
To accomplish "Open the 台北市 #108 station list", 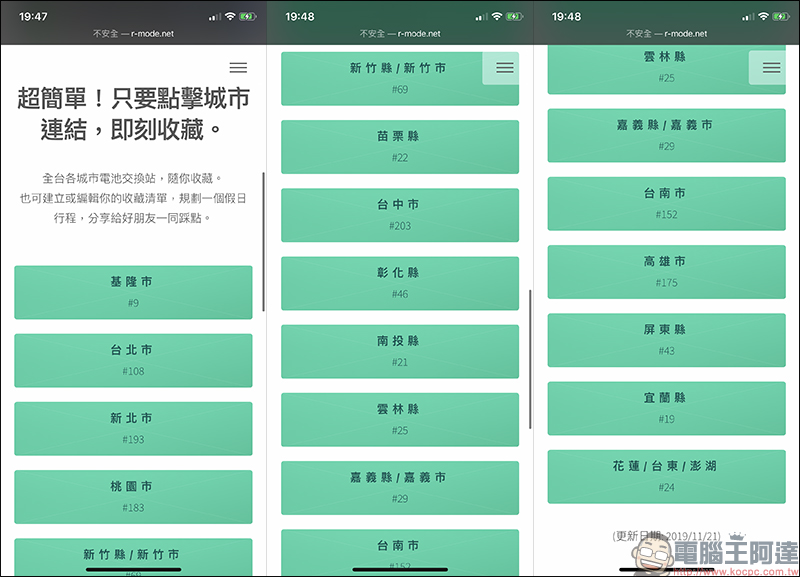I will click(133, 360).
